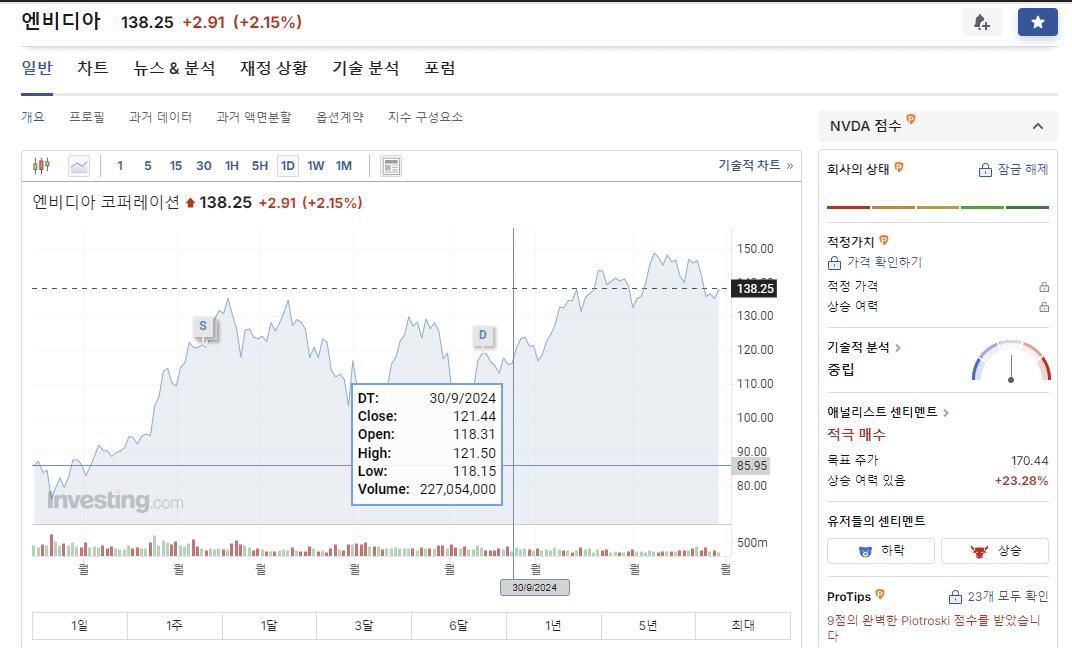
Task: Click the red company rating segment
Action: [848, 206]
